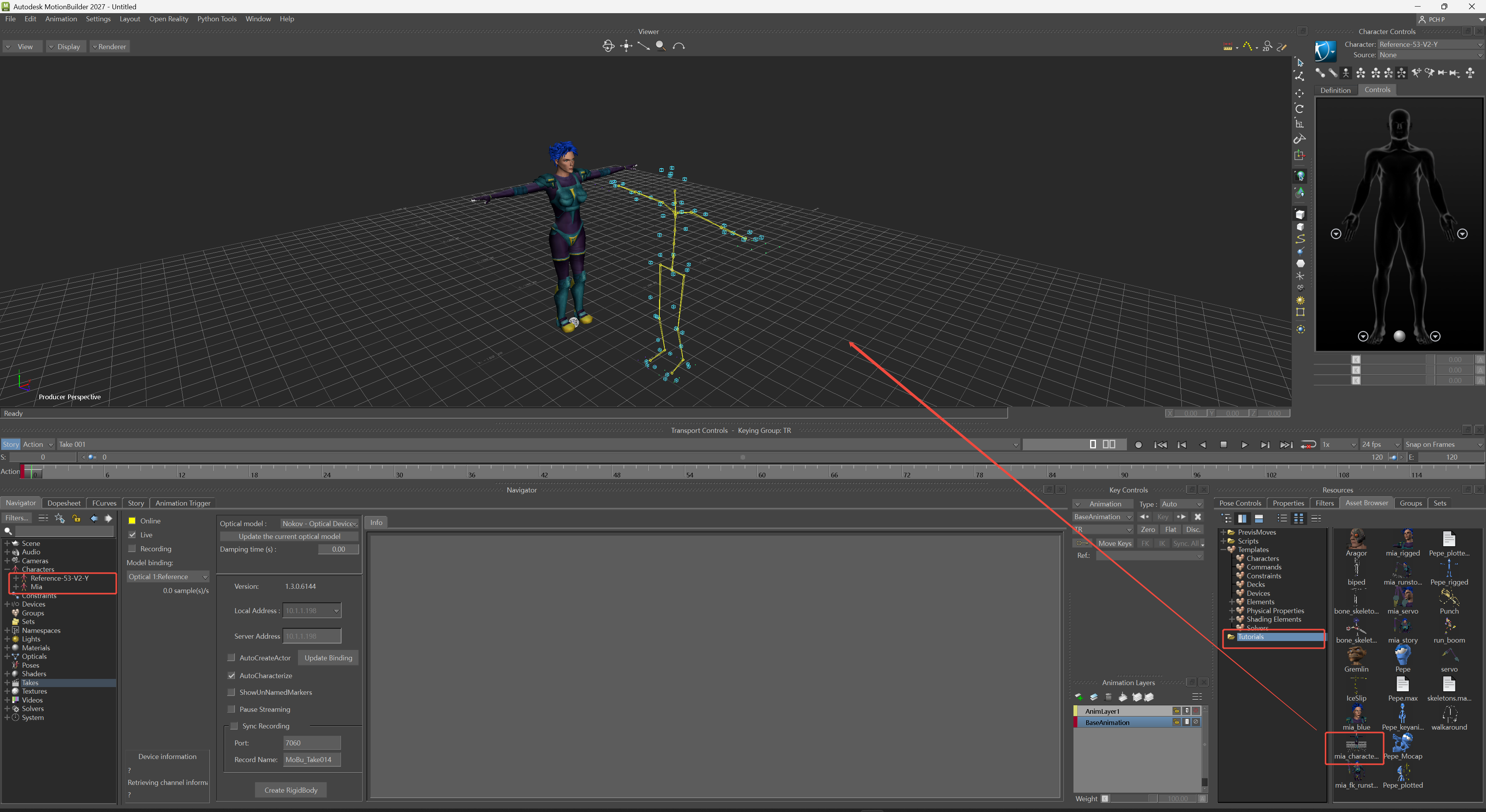
Task: Click the Record button in Transport Controls
Action: click(1138, 444)
